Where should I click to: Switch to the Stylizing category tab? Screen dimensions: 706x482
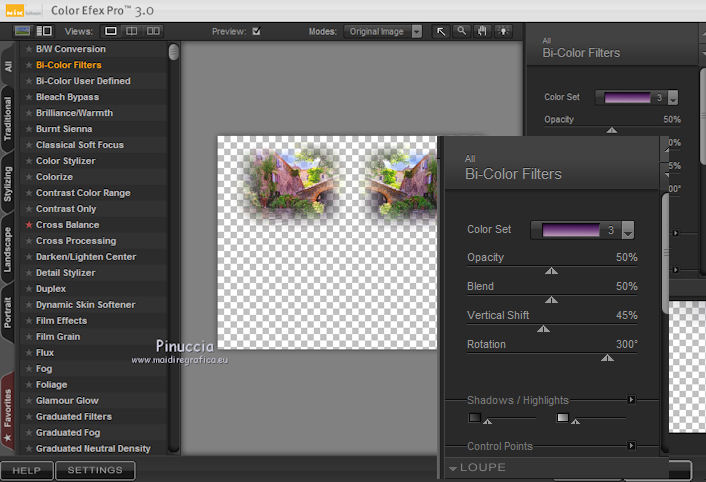(8, 184)
